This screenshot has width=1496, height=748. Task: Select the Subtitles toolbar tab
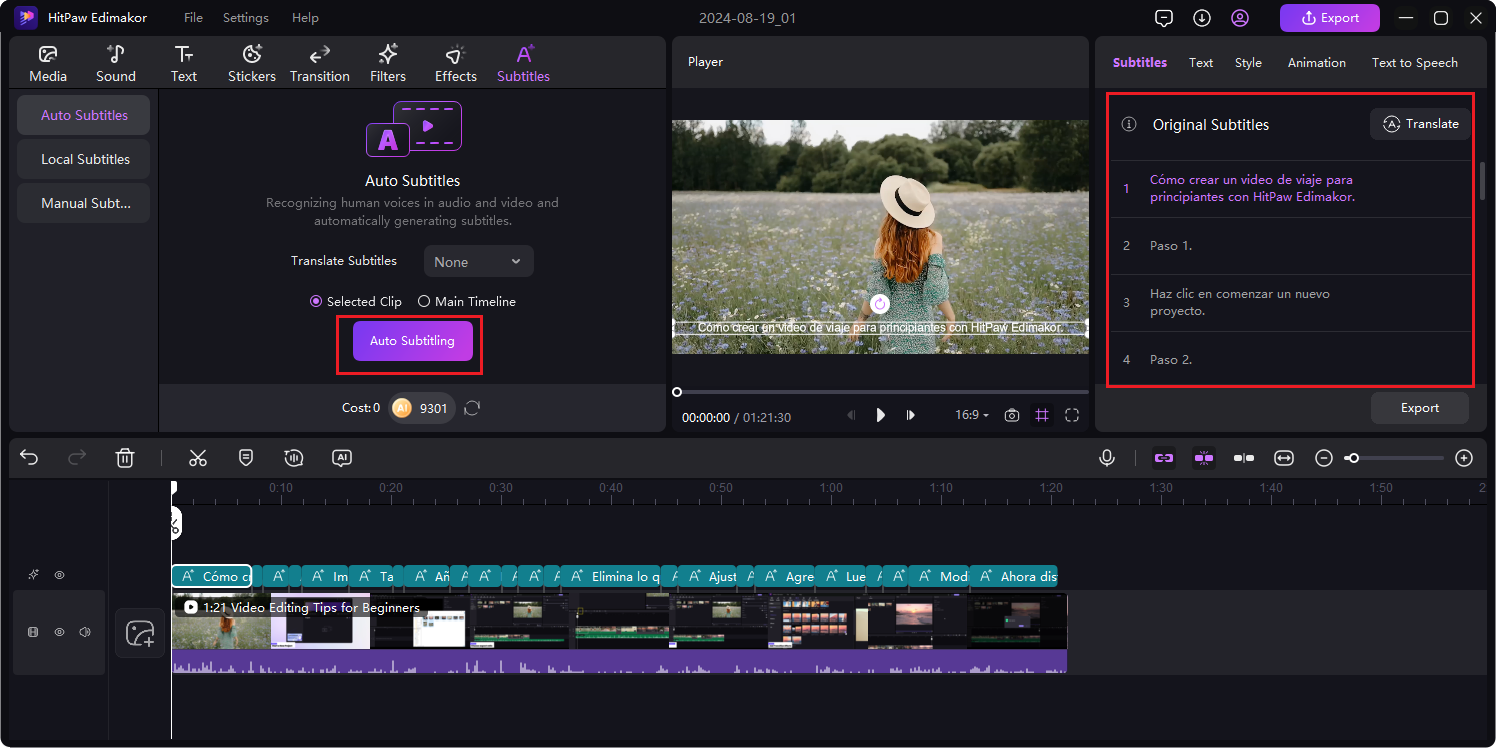coord(523,64)
